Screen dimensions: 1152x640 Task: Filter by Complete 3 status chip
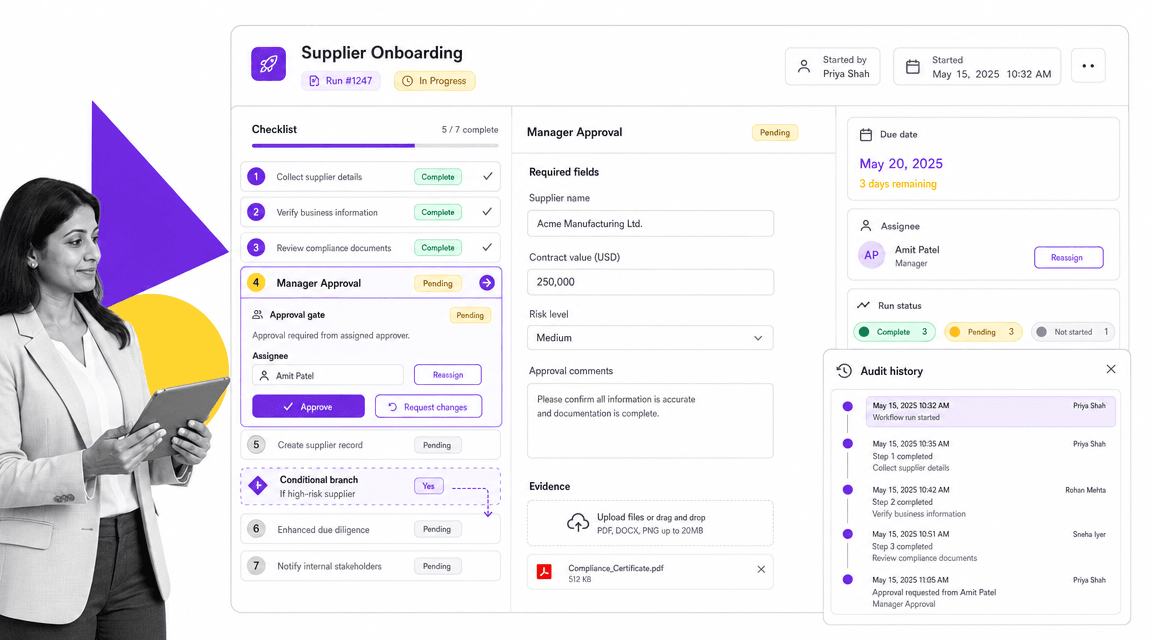coord(894,332)
